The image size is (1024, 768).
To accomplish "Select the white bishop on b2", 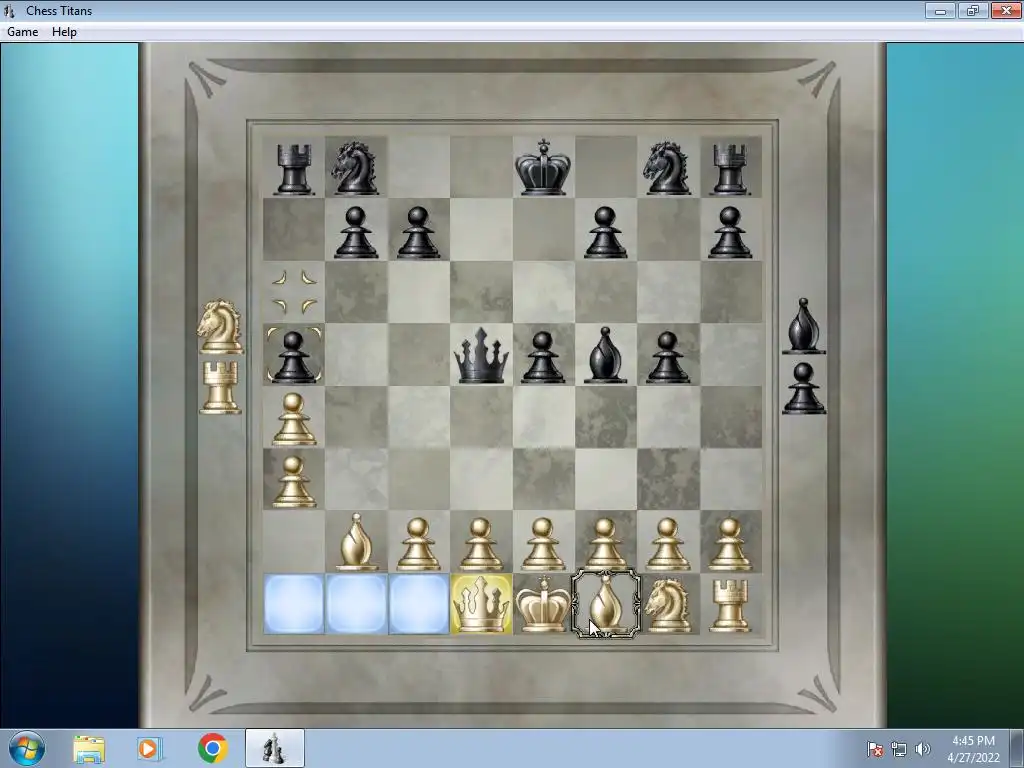I will [x=356, y=542].
